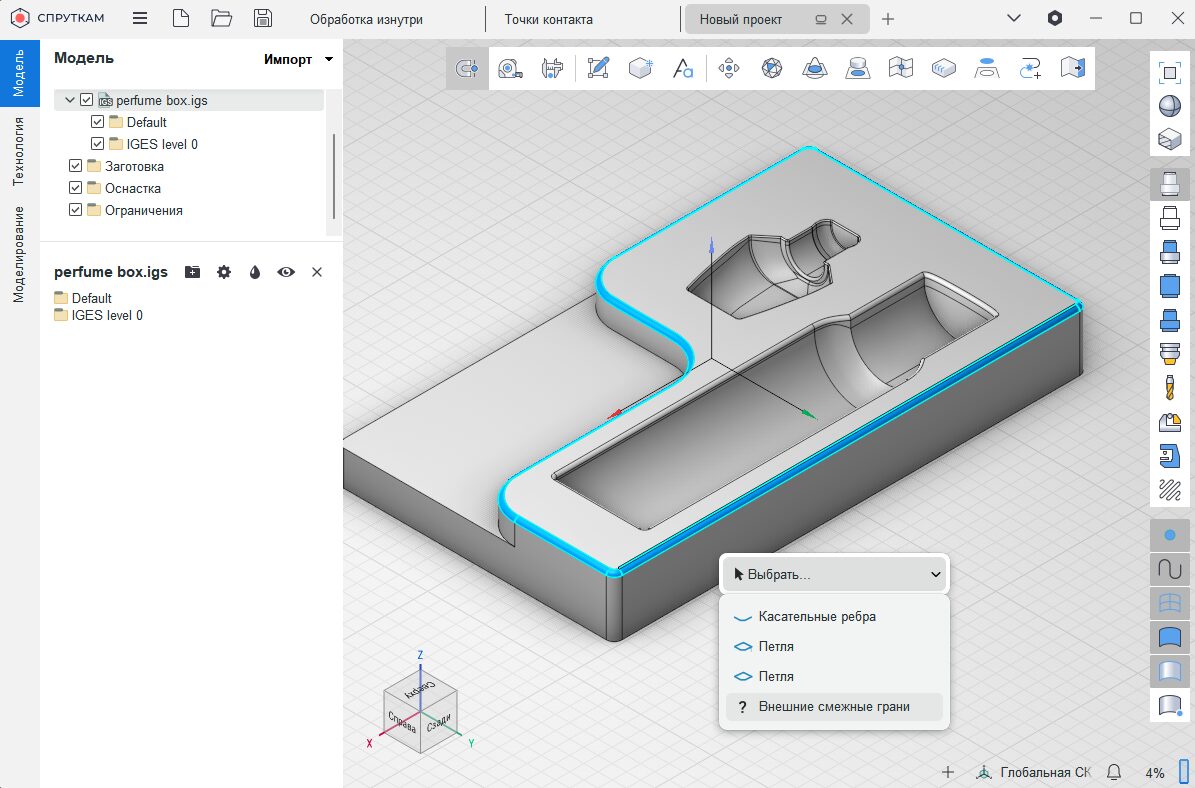Collapse the perfume box.igs tree node

point(70,100)
